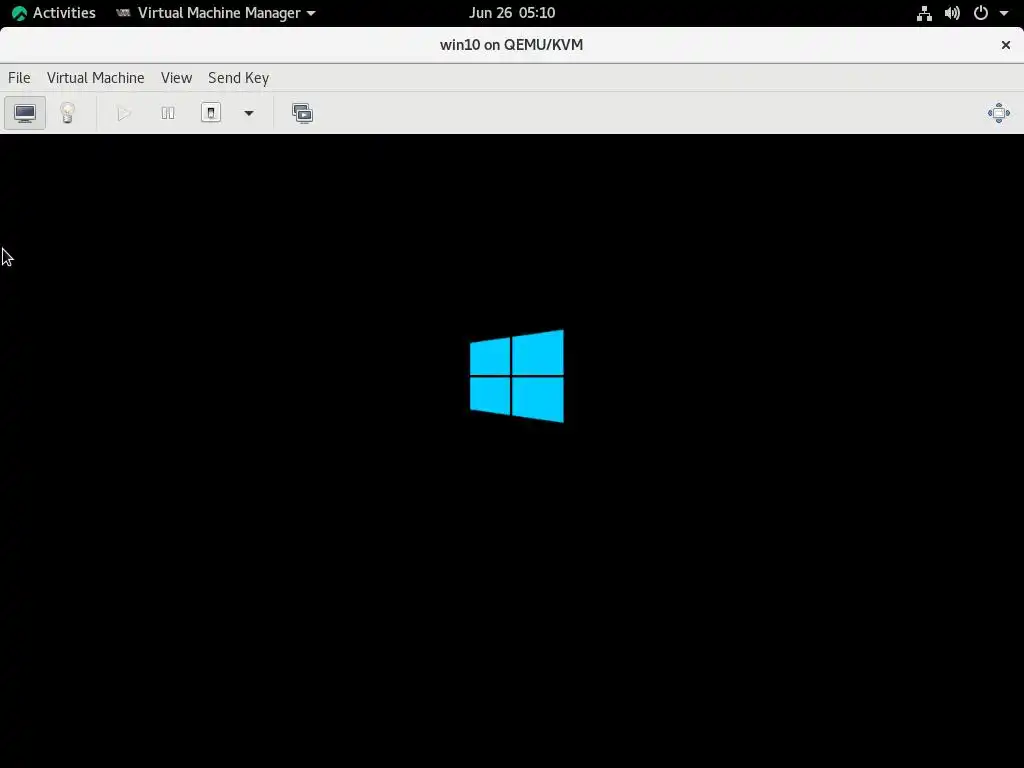1024x768 pixels.
Task: Open the clock calendar Jun 26 05:10
Action: point(511,12)
